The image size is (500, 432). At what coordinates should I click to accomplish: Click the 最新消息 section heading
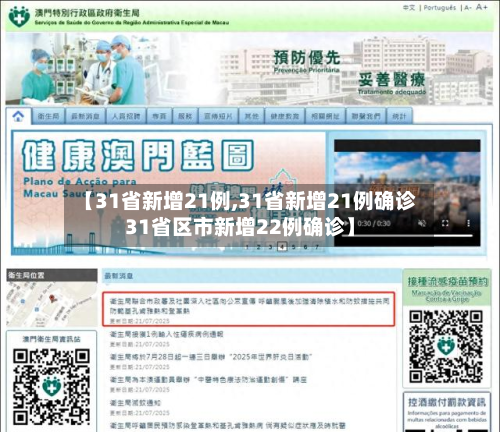coord(119,276)
